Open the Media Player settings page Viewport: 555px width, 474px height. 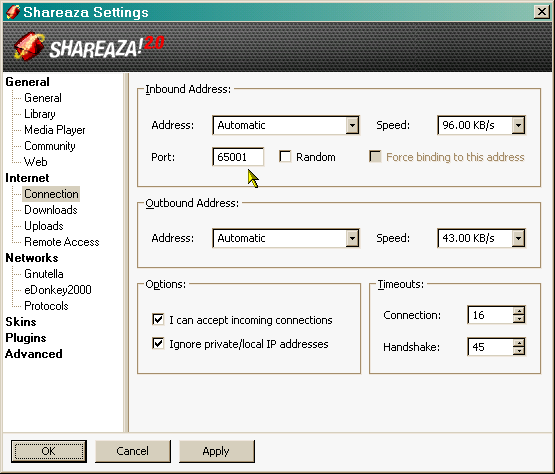[x=55, y=130]
